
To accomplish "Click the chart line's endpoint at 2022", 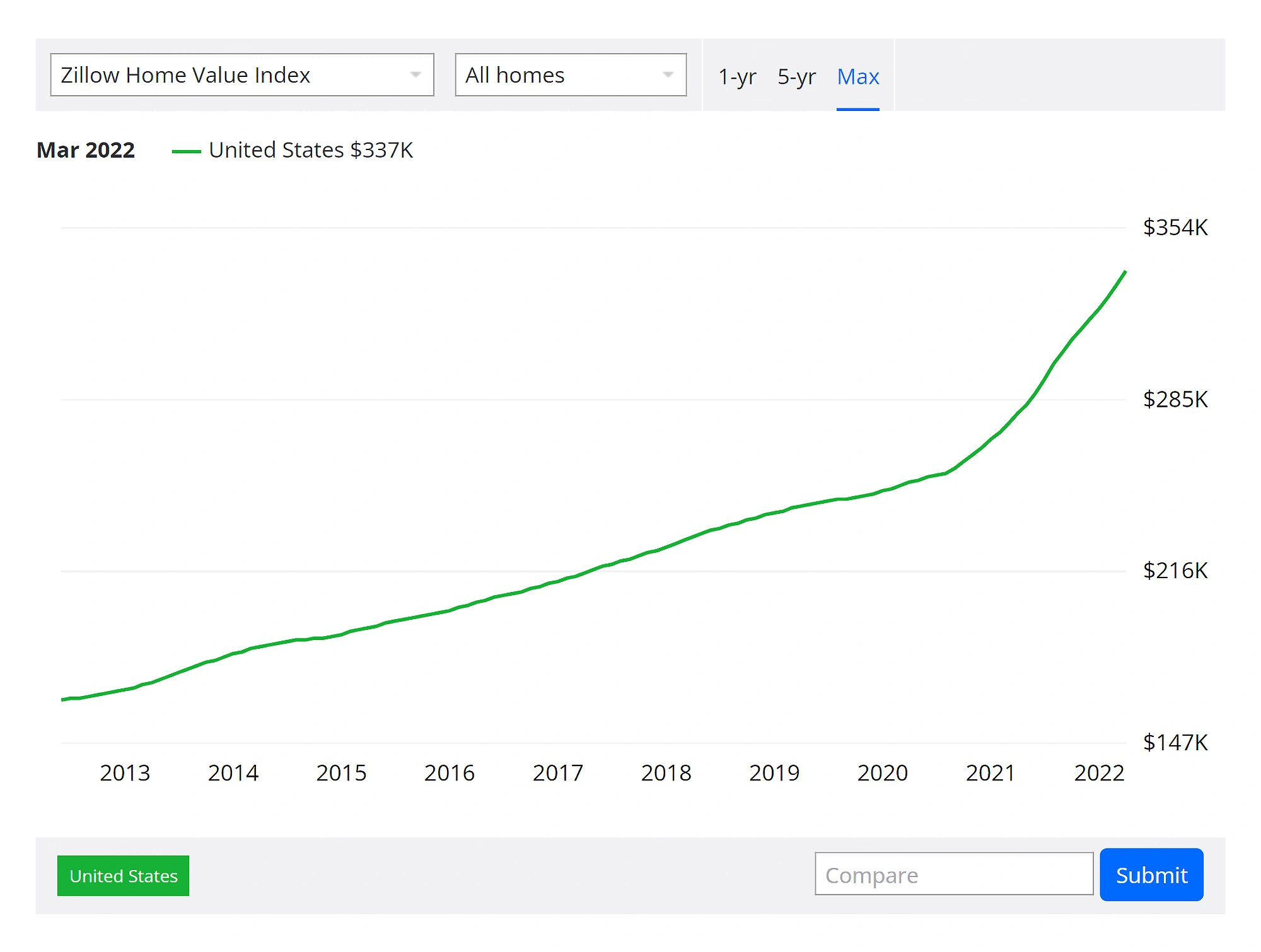I will 1125,272.
